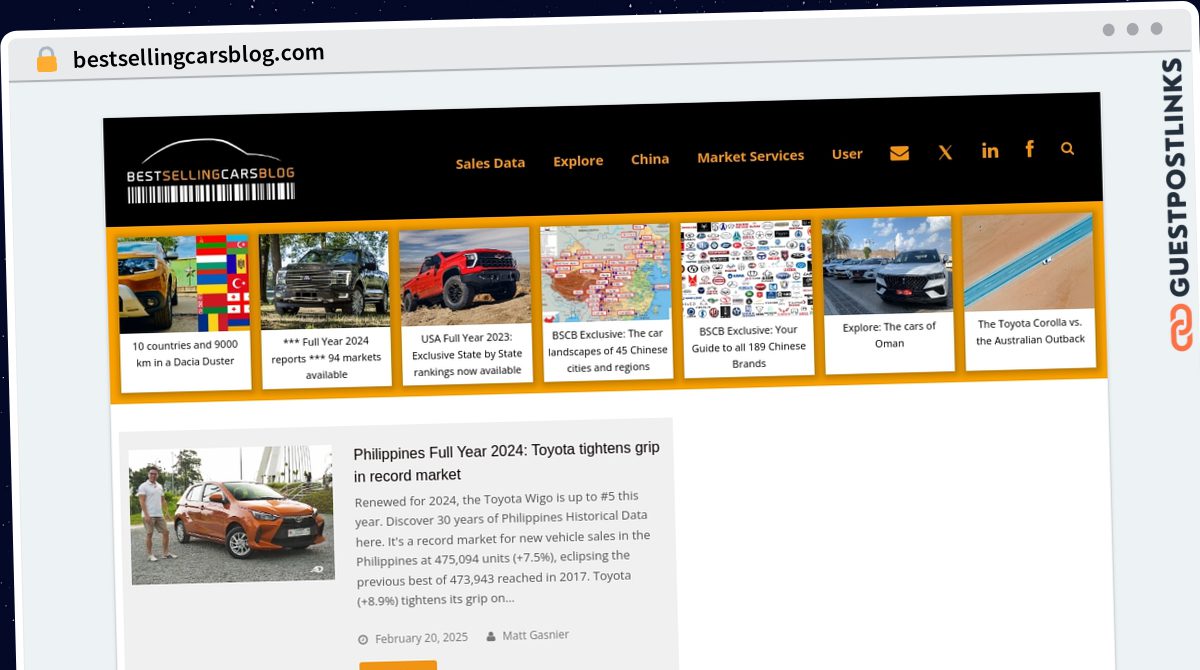Click the Philippines article excerpt text
The width and height of the screenshot is (1200, 670).
(x=505, y=547)
